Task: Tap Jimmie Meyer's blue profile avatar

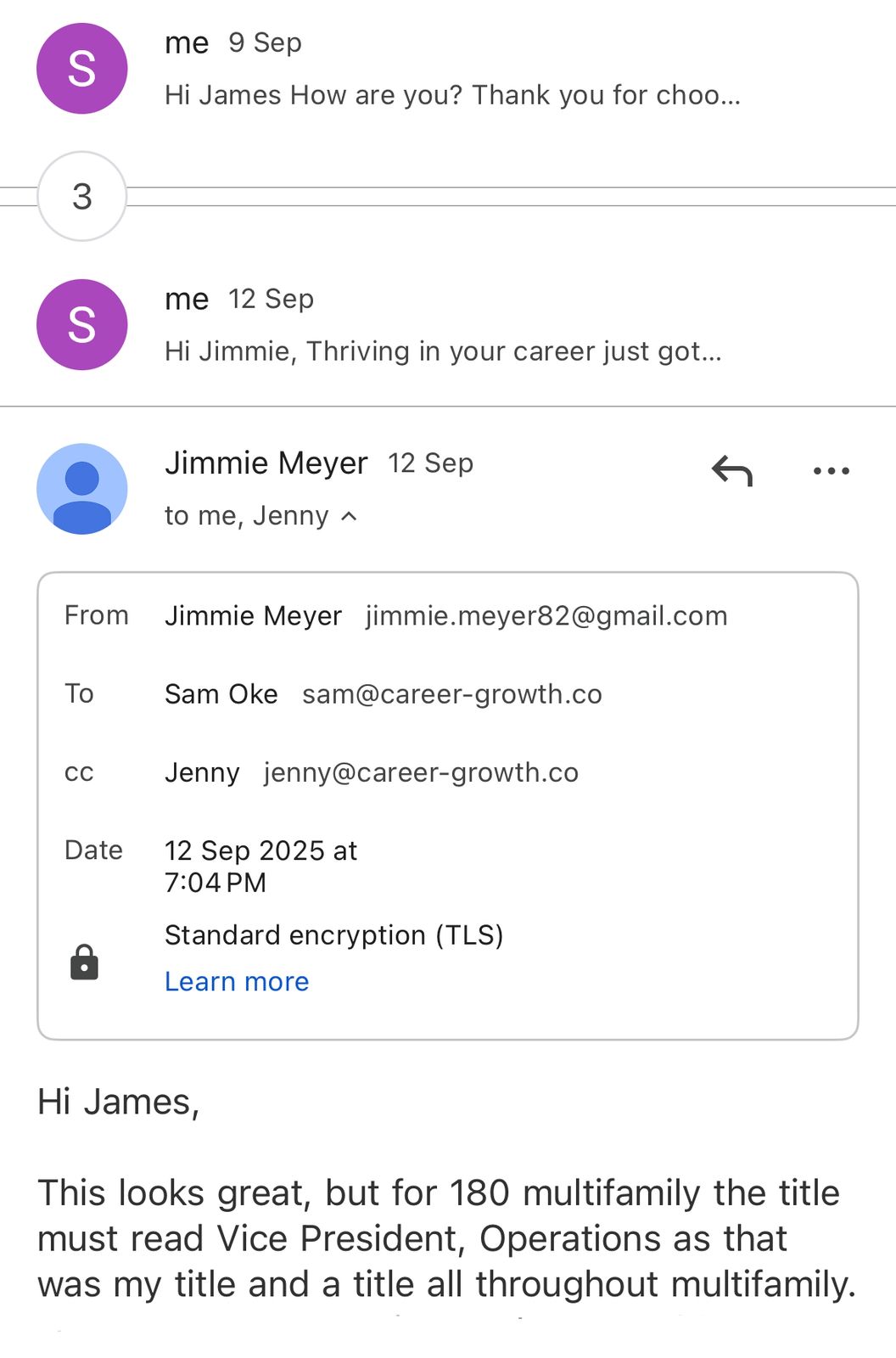Action: (x=82, y=489)
